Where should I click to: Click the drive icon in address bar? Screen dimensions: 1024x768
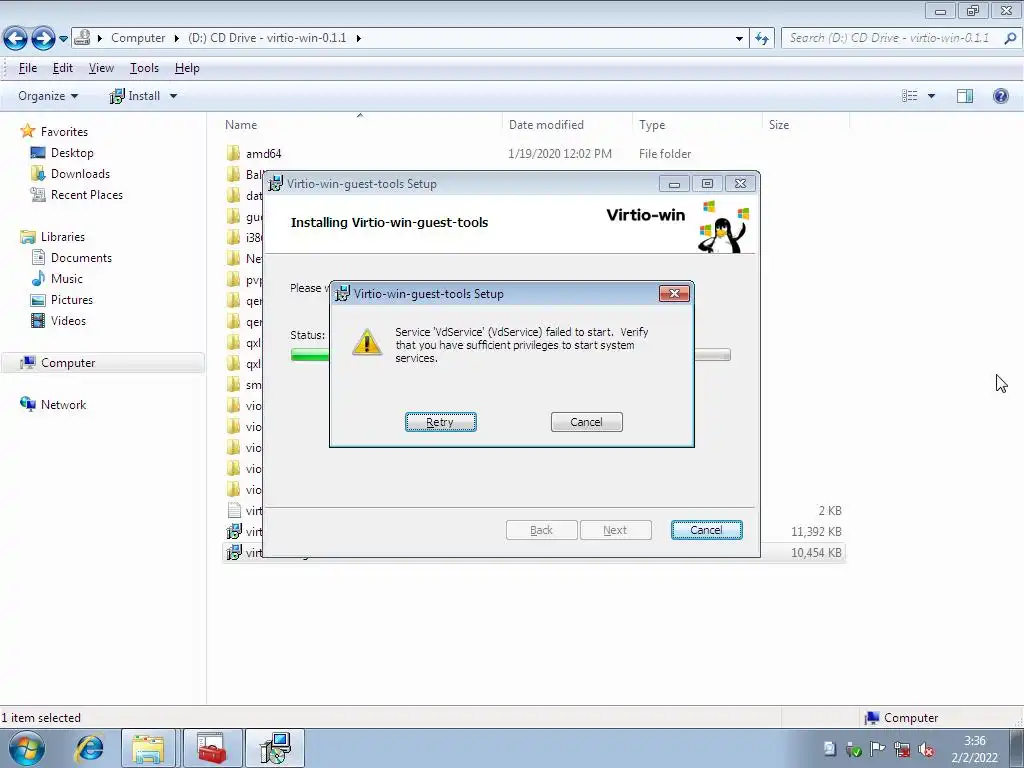[x=82, y=38]
